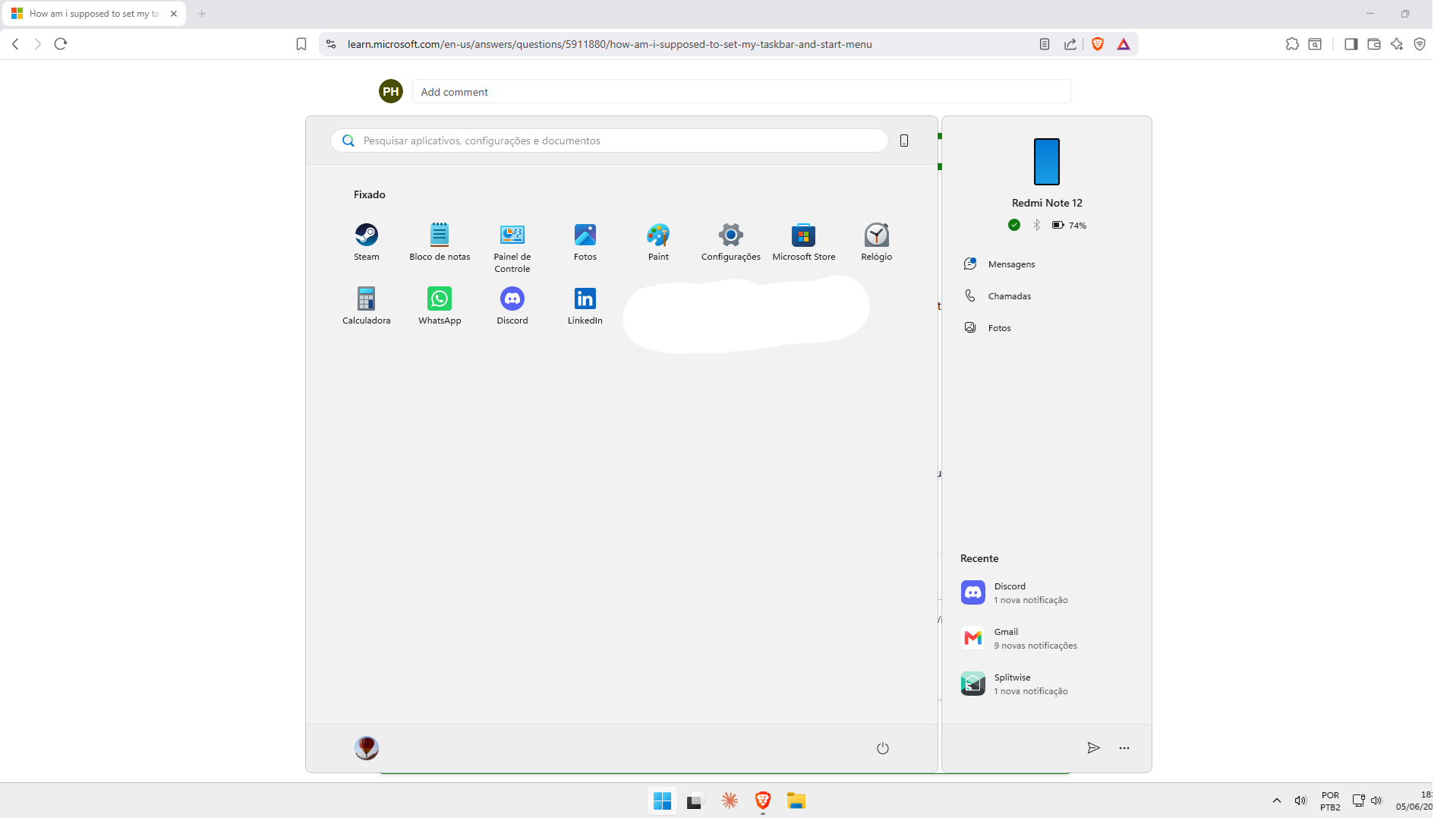Reload the page
The image size is (1456, 818).
coord(61,44)
